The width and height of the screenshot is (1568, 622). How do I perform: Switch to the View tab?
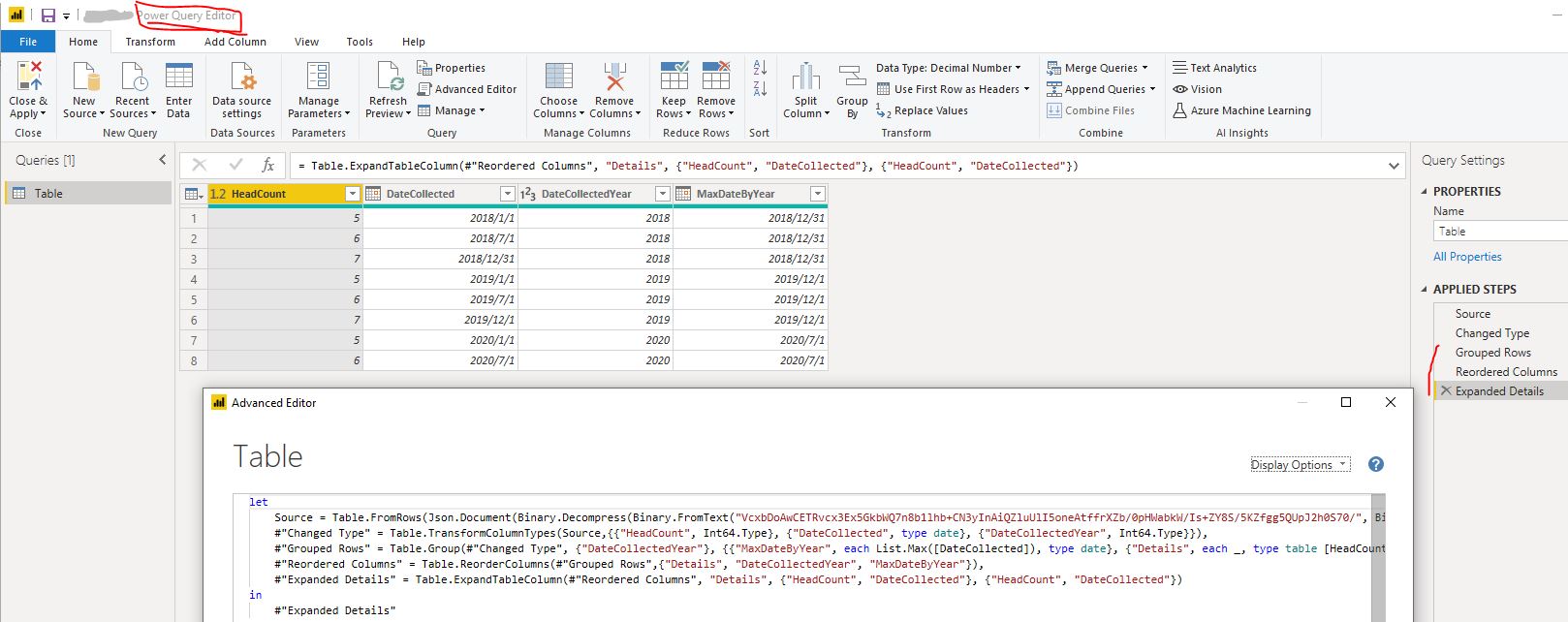tap(306, 42)
